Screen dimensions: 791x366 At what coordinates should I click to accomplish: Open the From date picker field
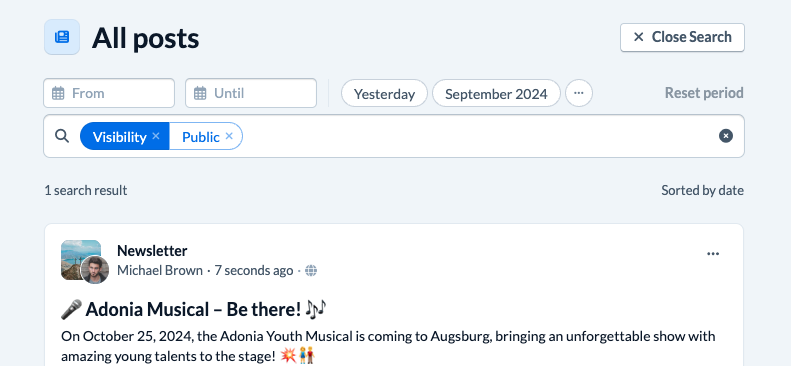(x=109, y=93)
